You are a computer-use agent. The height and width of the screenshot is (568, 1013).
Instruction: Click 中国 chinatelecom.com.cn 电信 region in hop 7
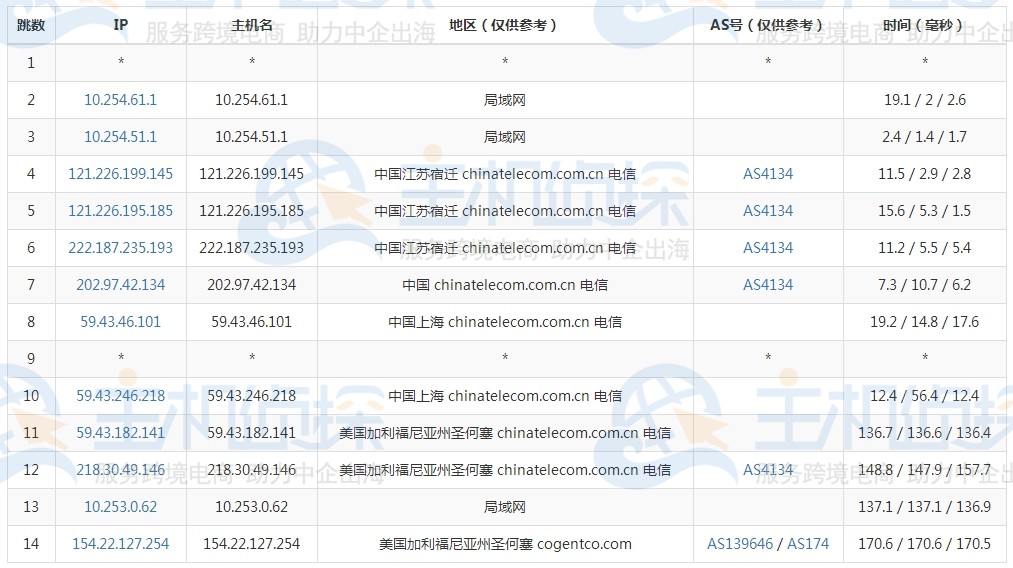[x=505, y=285]
